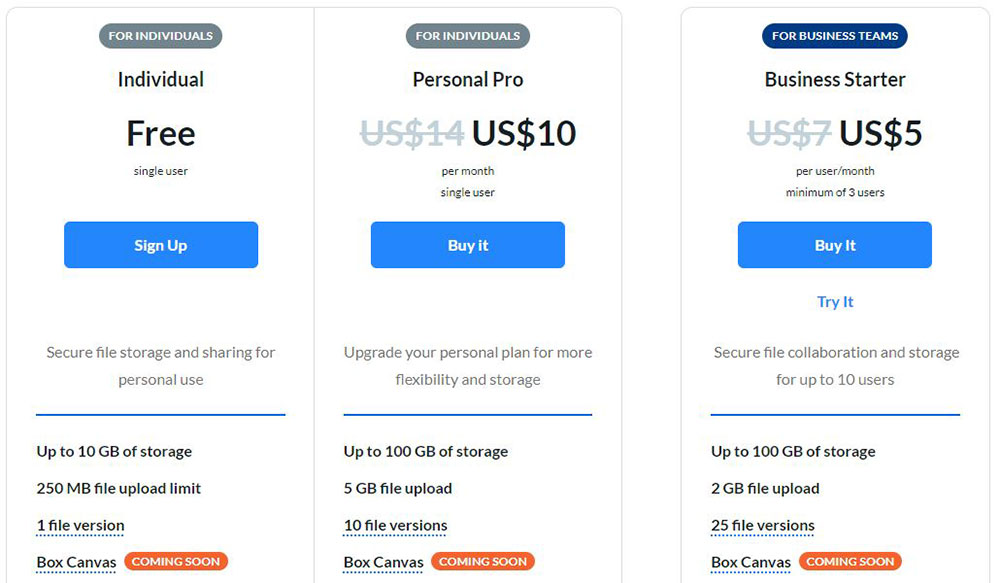
Task: Click Coming Soon badge in Personal Pro
Action: [x=483, y=562]
